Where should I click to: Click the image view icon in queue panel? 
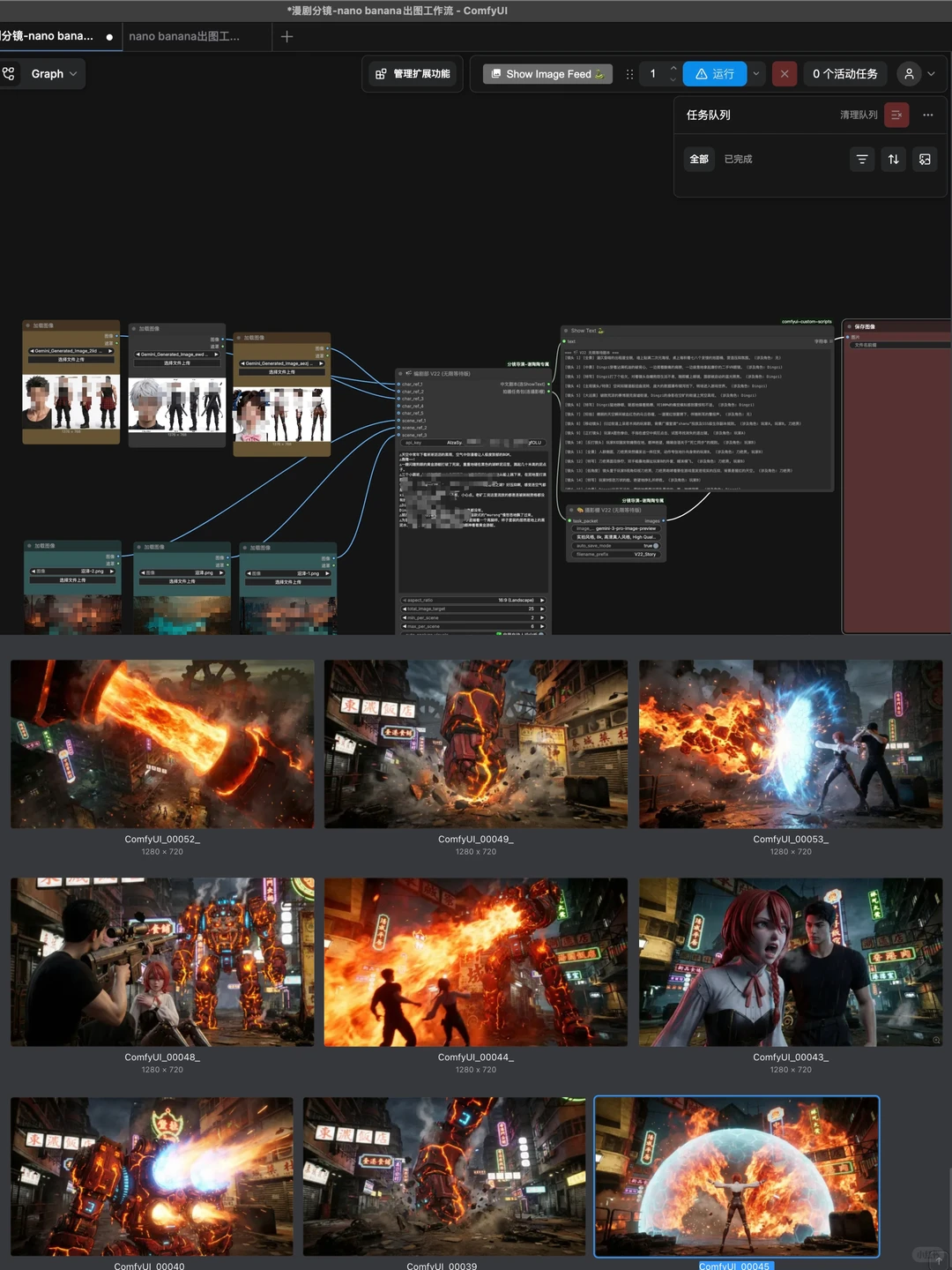tap(925, 160)
